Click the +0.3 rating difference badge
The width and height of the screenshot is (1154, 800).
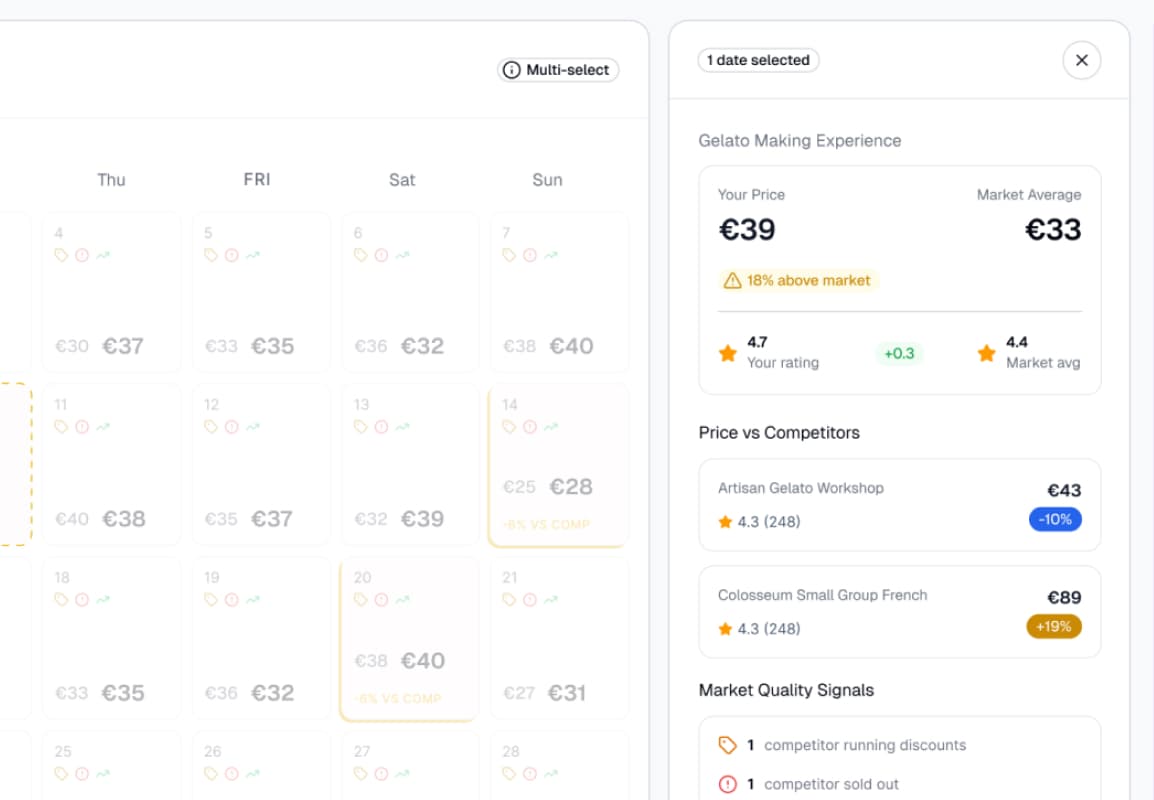tap(899, 353)
